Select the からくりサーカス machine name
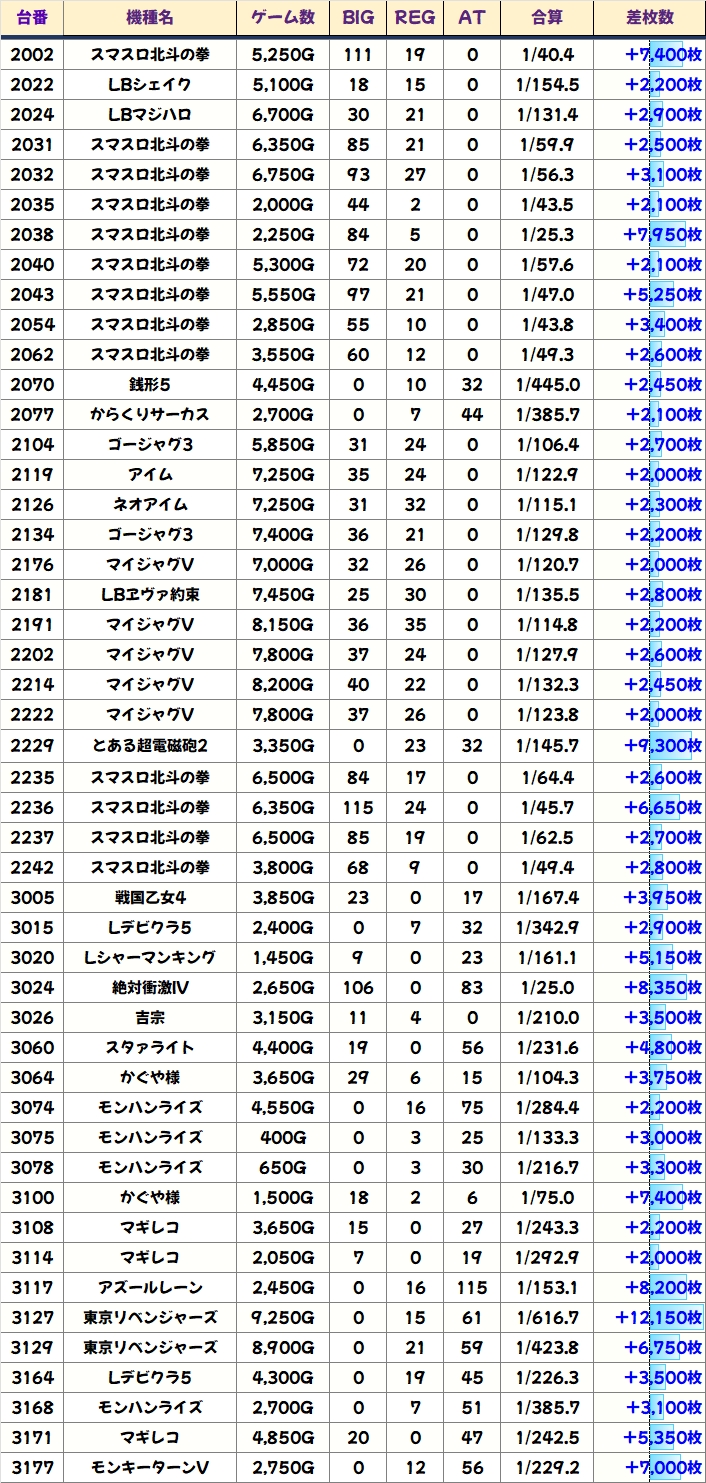This screenshot has width=706, height=1483. click(x=150, y=414)
